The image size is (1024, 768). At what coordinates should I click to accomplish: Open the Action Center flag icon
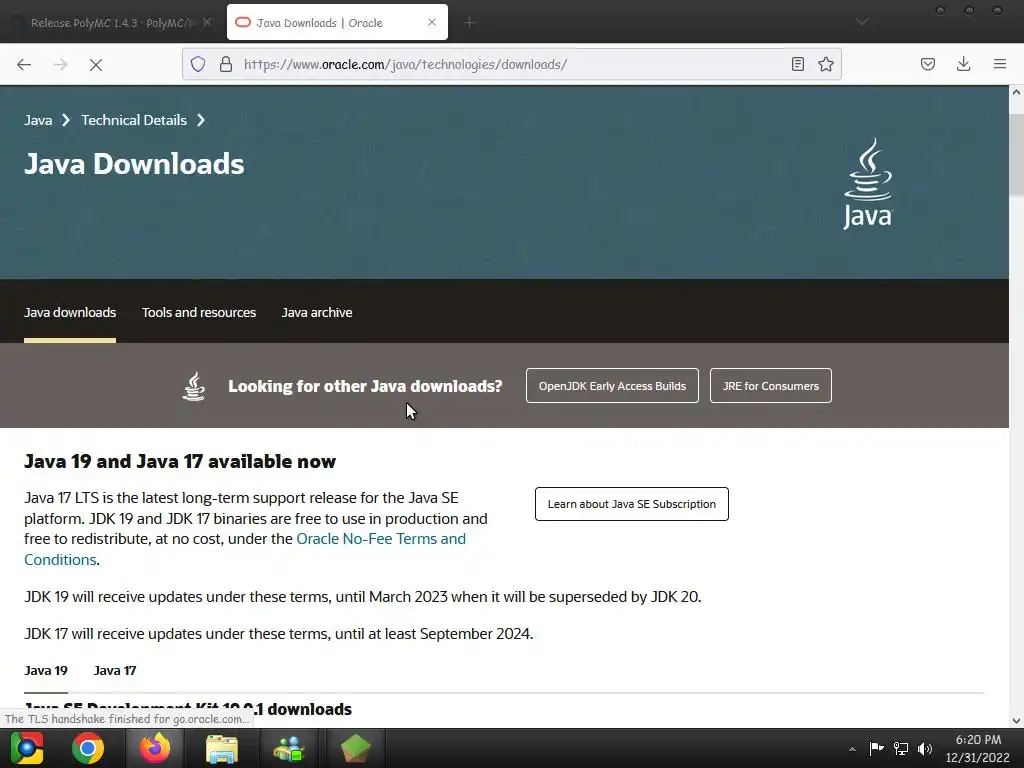876,748
